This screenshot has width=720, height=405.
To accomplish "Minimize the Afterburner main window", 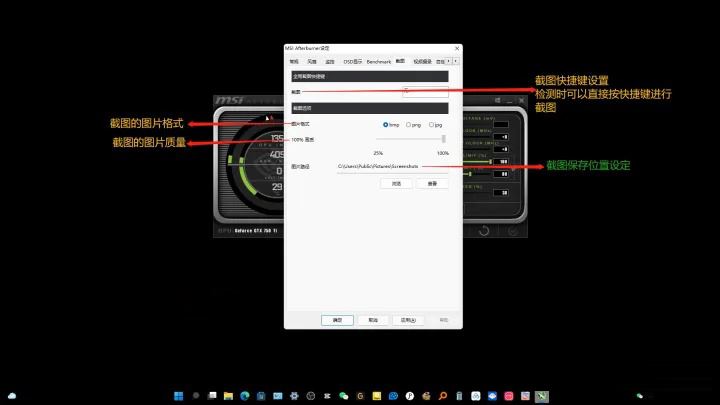I will click(x=510, y=101).
